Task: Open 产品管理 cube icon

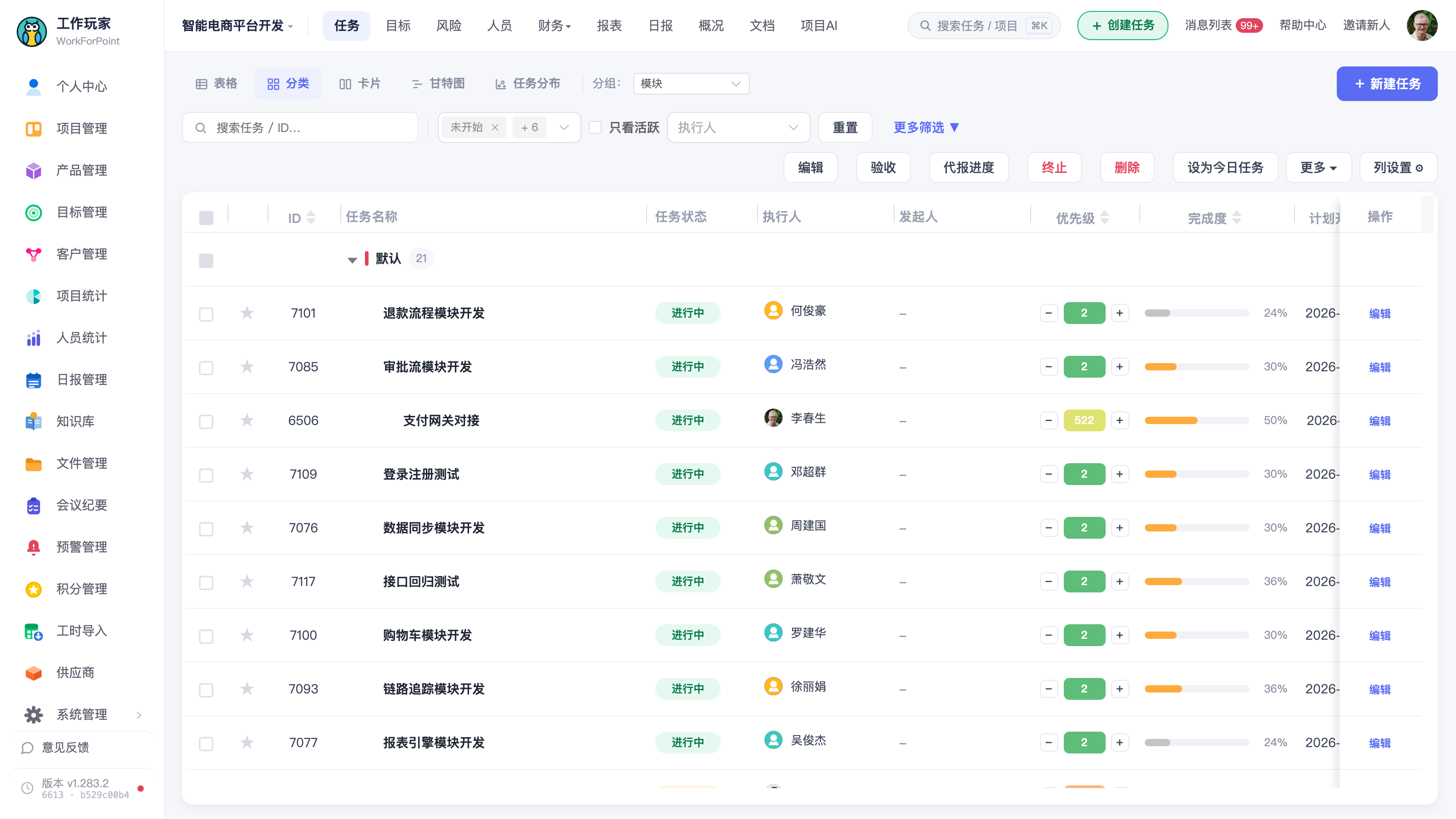Action: click(x=33, y=170)
